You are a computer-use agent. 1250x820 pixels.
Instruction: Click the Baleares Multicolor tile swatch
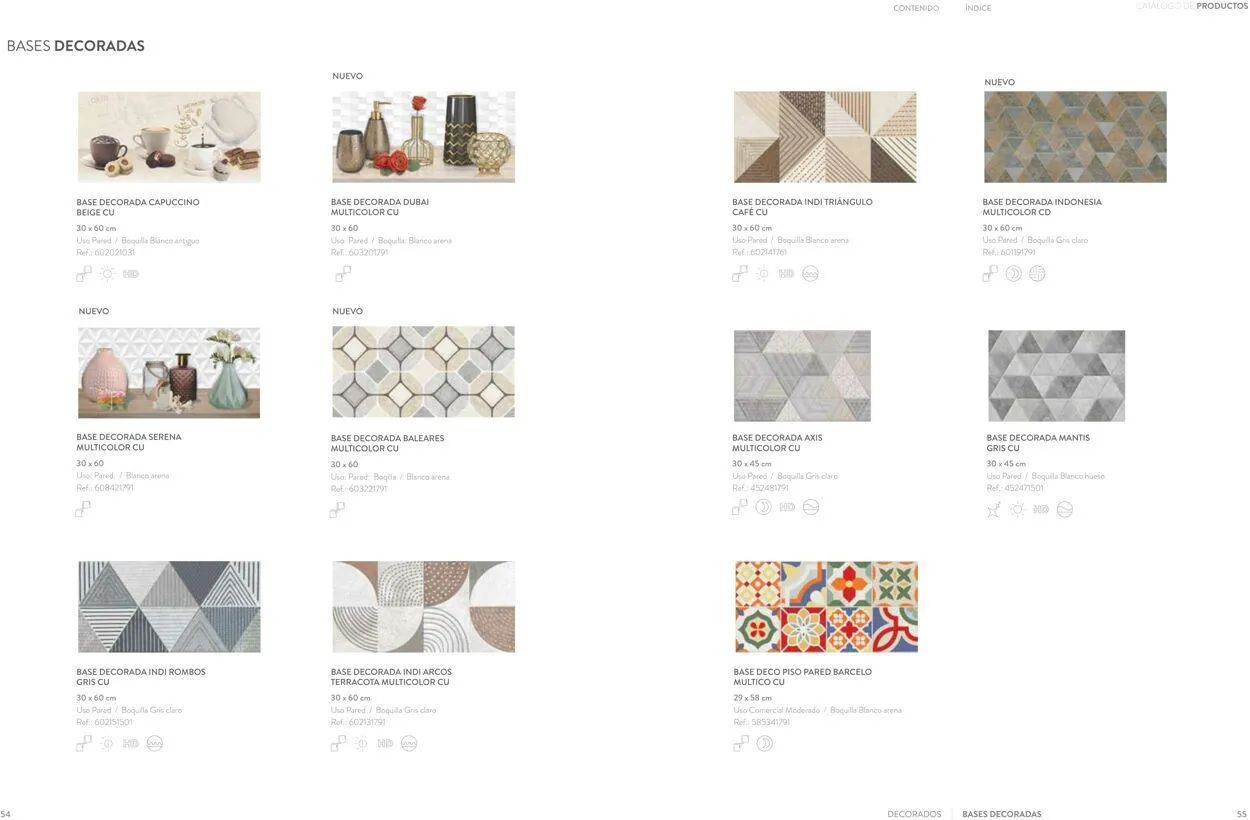[423, 372]
